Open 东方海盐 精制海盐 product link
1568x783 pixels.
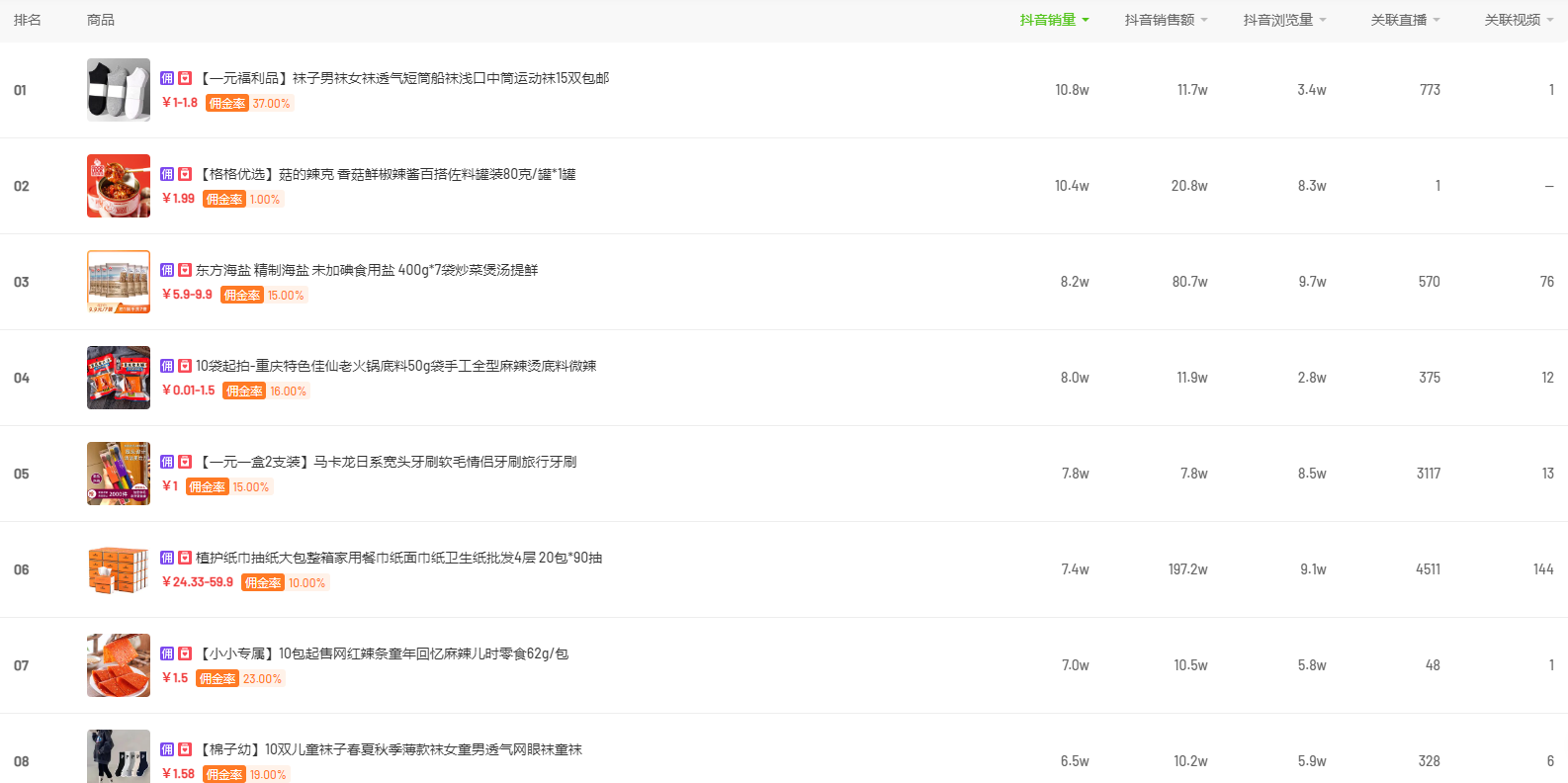(x=367, y=270)
